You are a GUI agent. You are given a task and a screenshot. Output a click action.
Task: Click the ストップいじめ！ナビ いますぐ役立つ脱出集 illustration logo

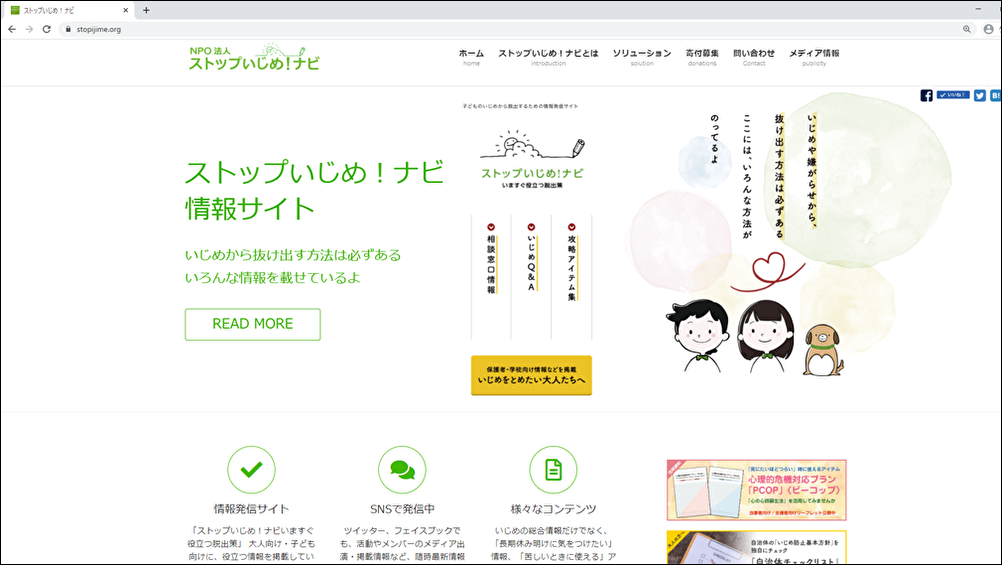pos(532,160)
